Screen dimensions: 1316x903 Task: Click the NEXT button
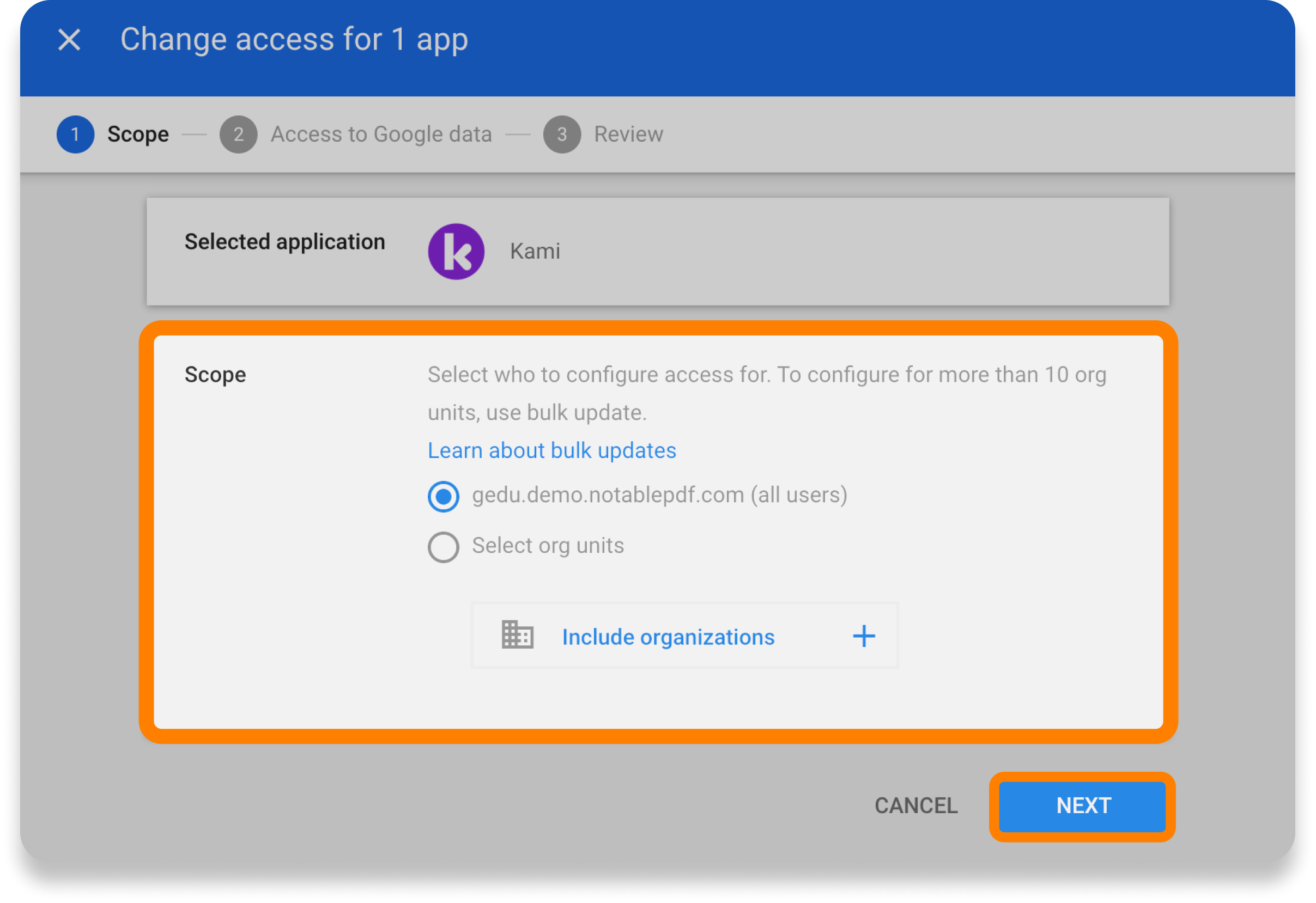tap(1082, 806)
